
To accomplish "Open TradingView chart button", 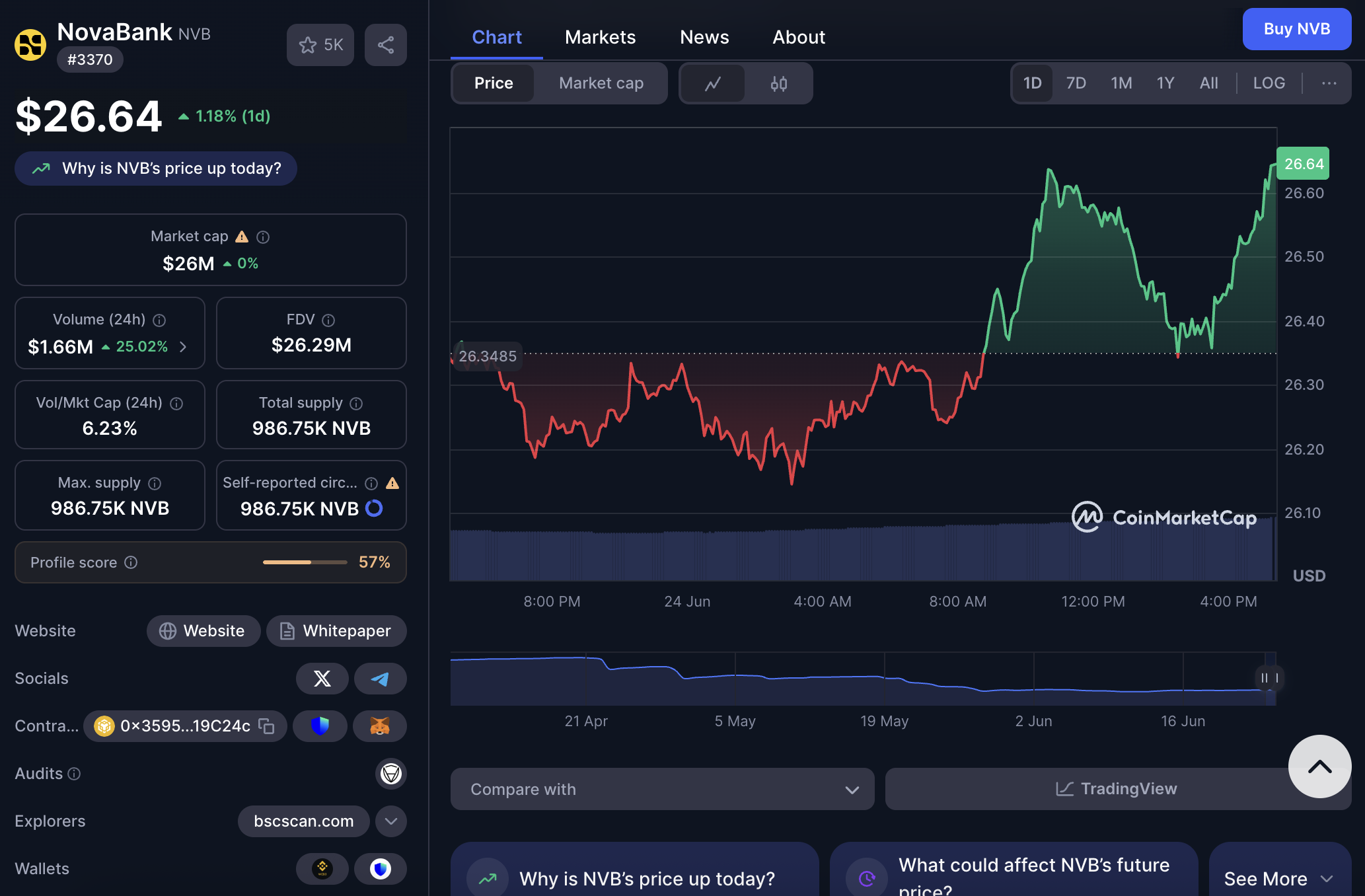I will coord(1117,789).
